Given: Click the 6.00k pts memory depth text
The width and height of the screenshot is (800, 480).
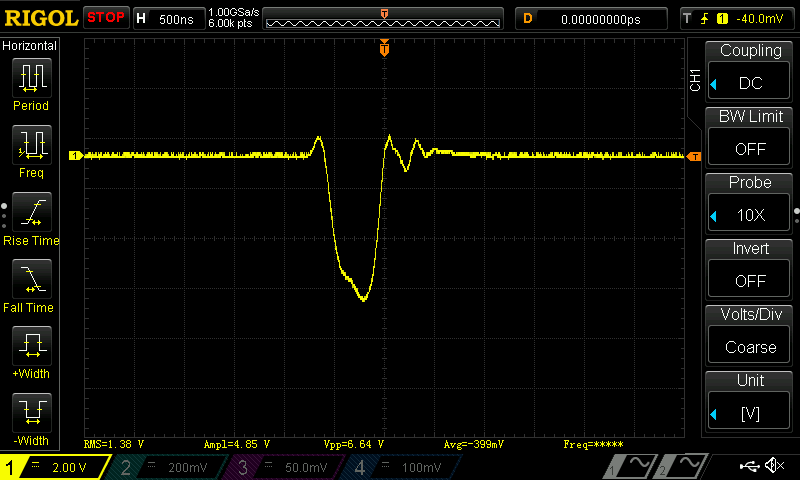Looking at the screenshot, I should 230,23.
